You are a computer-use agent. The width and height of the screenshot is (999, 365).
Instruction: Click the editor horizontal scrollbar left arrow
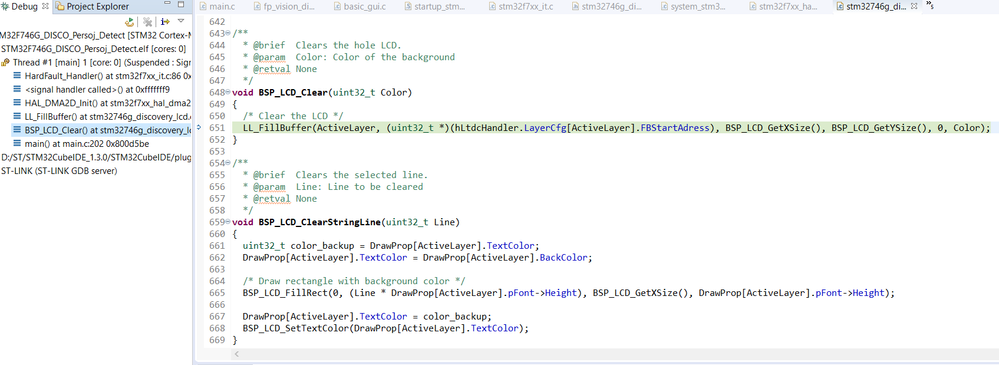[x=238, y=354]
